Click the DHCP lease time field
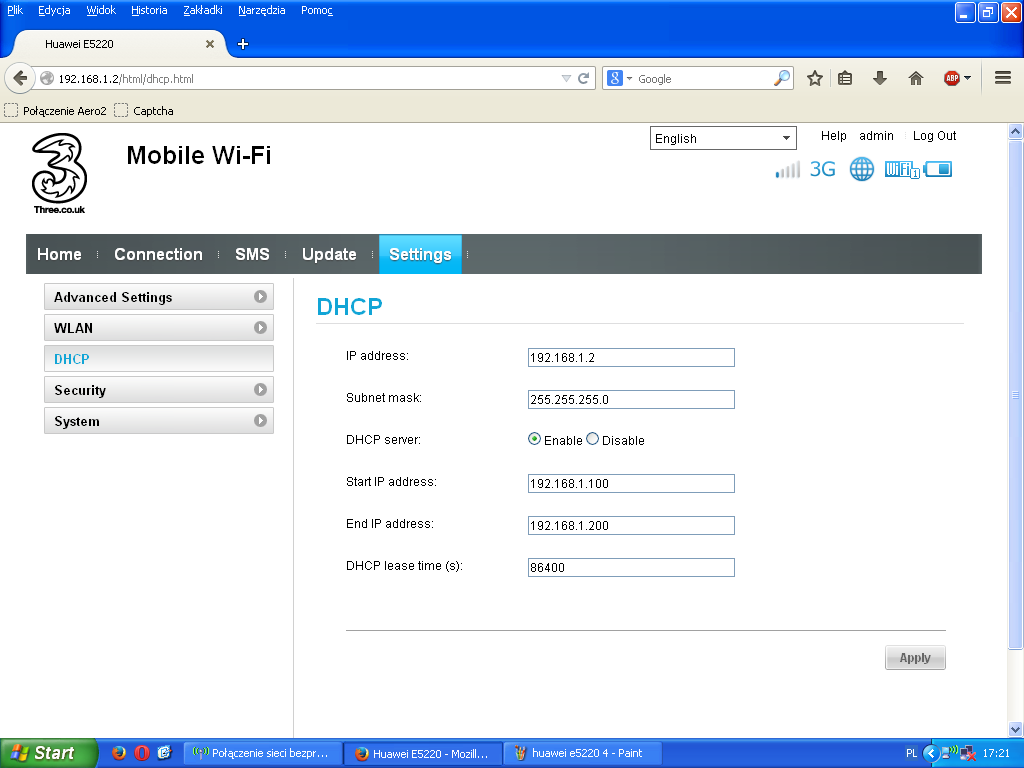This screenshot has height=768, width=1024. pos(631,567)
